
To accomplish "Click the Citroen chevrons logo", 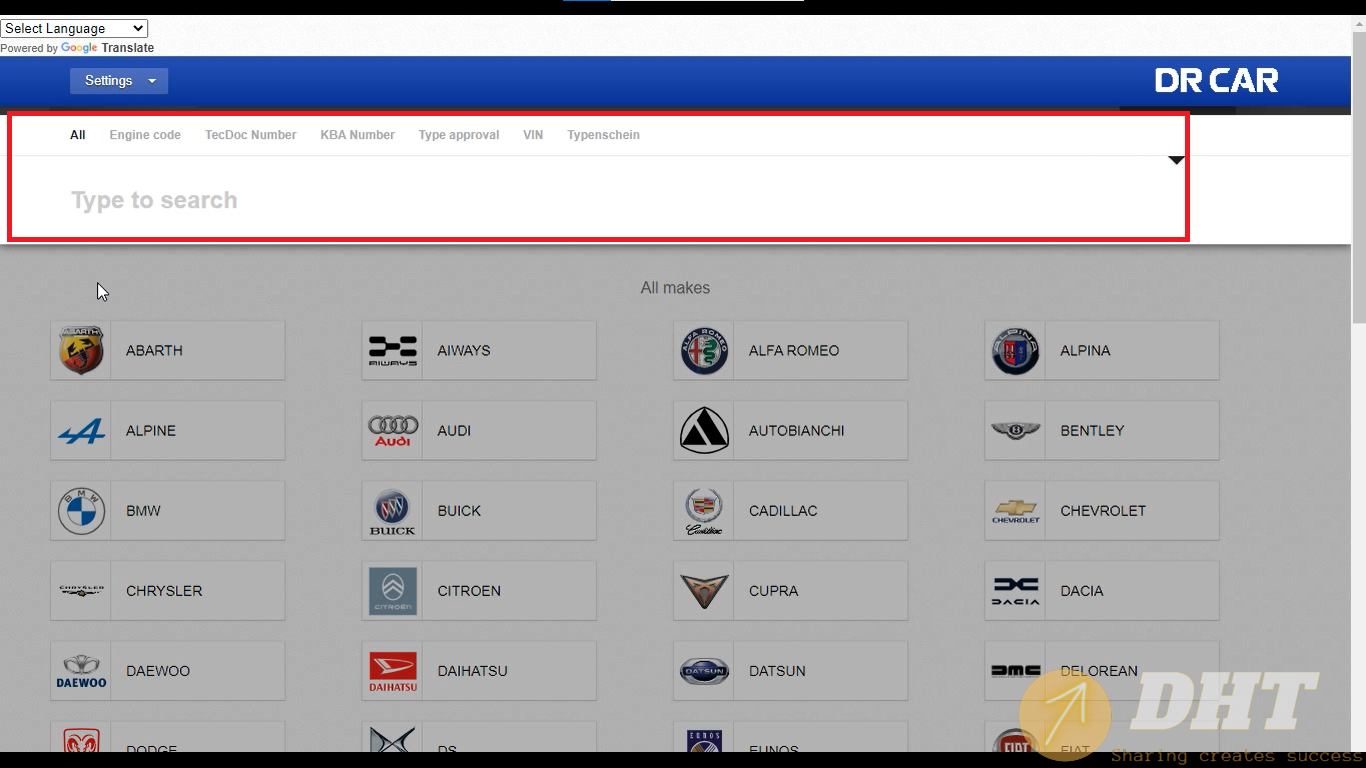I will click(393, 591).
